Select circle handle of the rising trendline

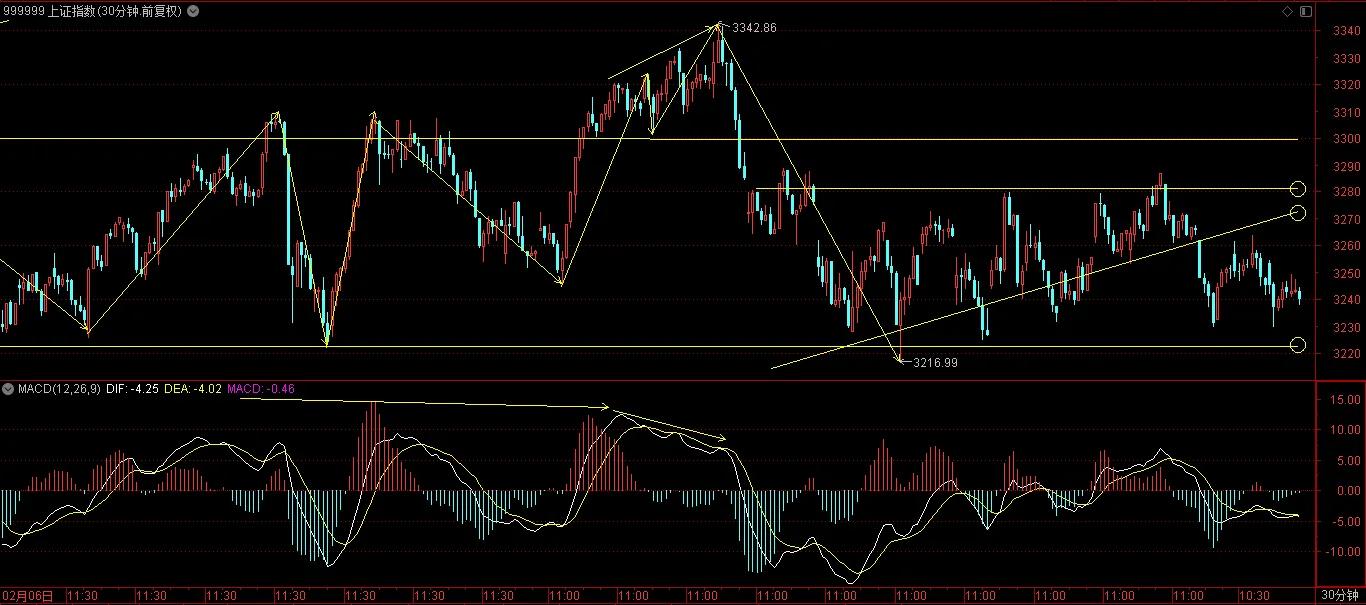click(1298, 213)
